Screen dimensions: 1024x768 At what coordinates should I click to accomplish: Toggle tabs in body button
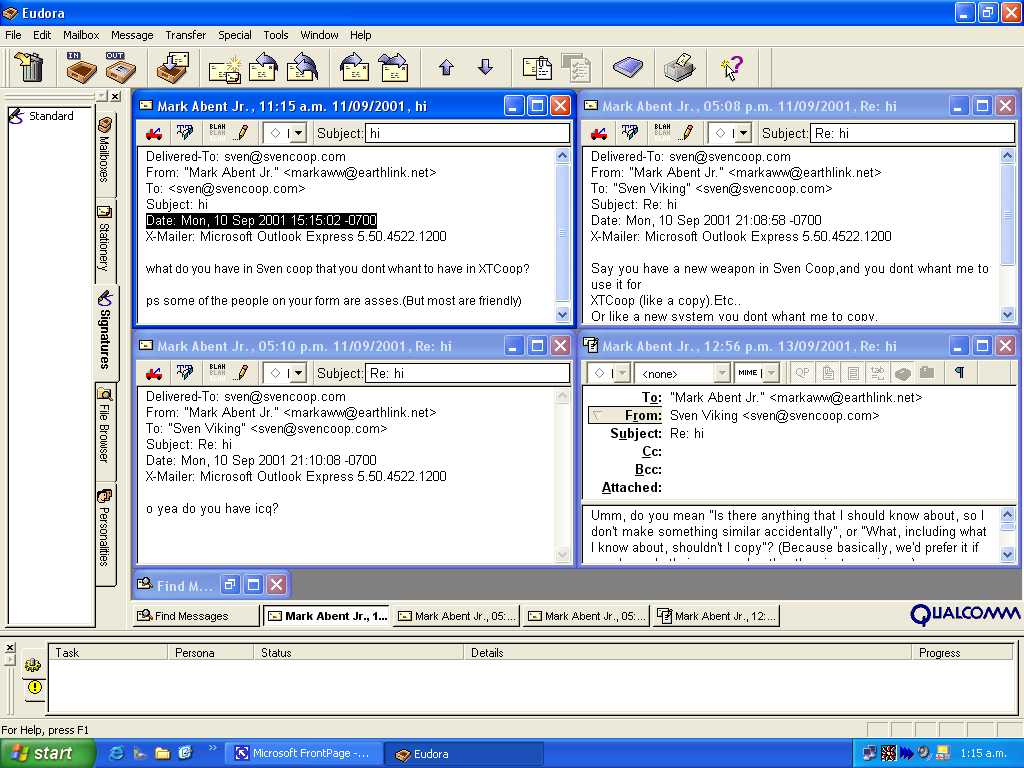[x=877, y=373]
